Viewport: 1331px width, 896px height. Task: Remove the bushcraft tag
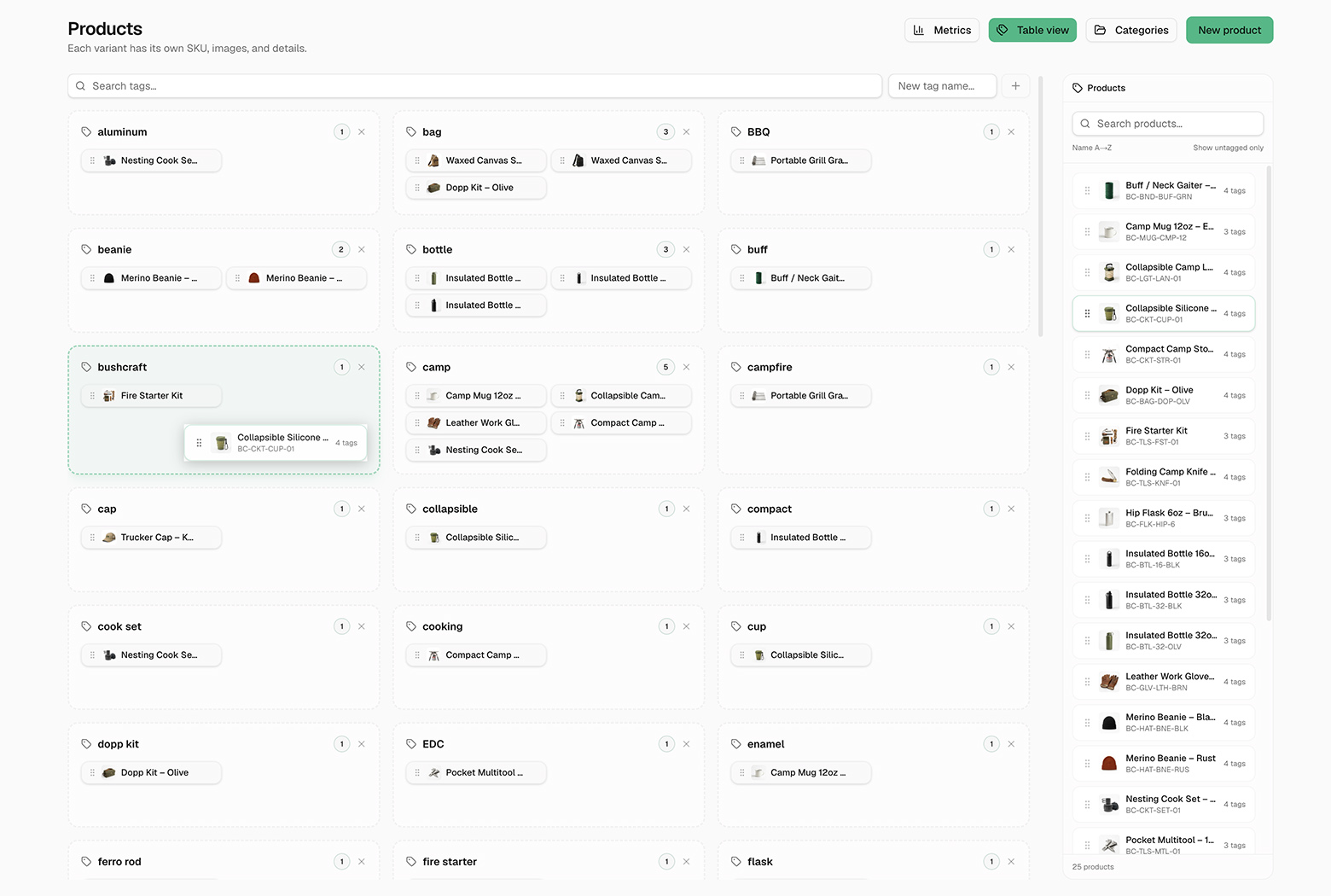click(362, 367)
